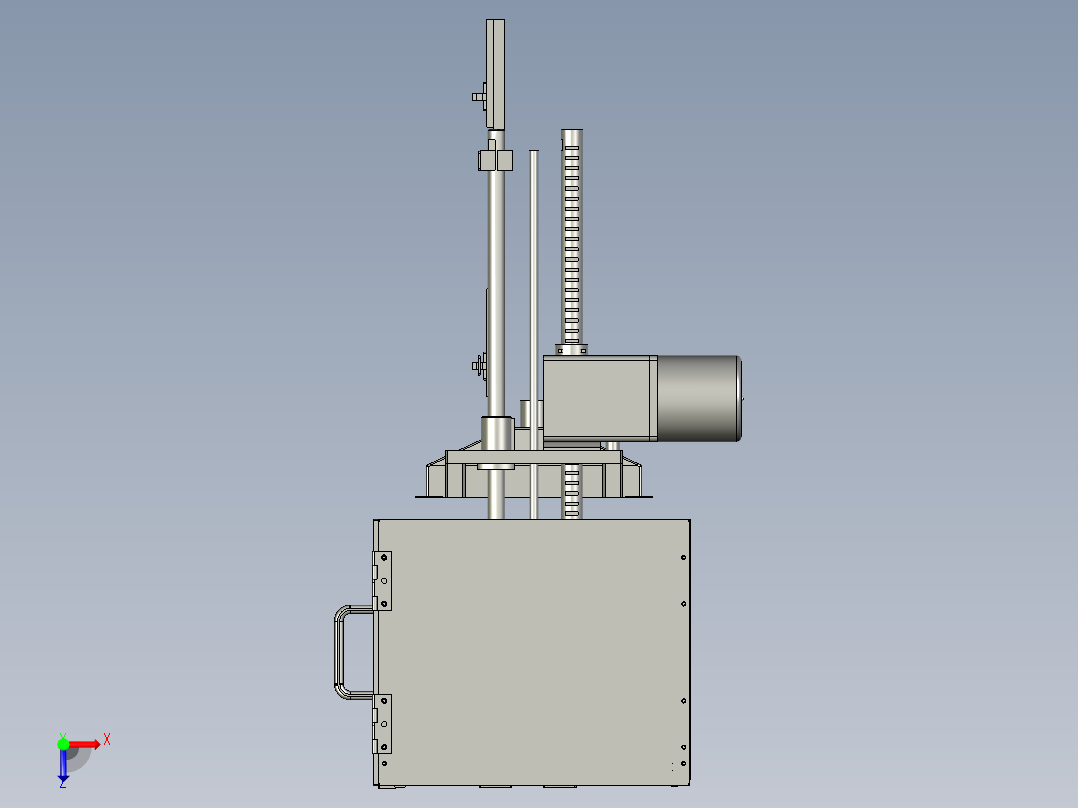1078x808 pixels.
Task: Select the large cabinet side panel
Action: coord(534,652)
